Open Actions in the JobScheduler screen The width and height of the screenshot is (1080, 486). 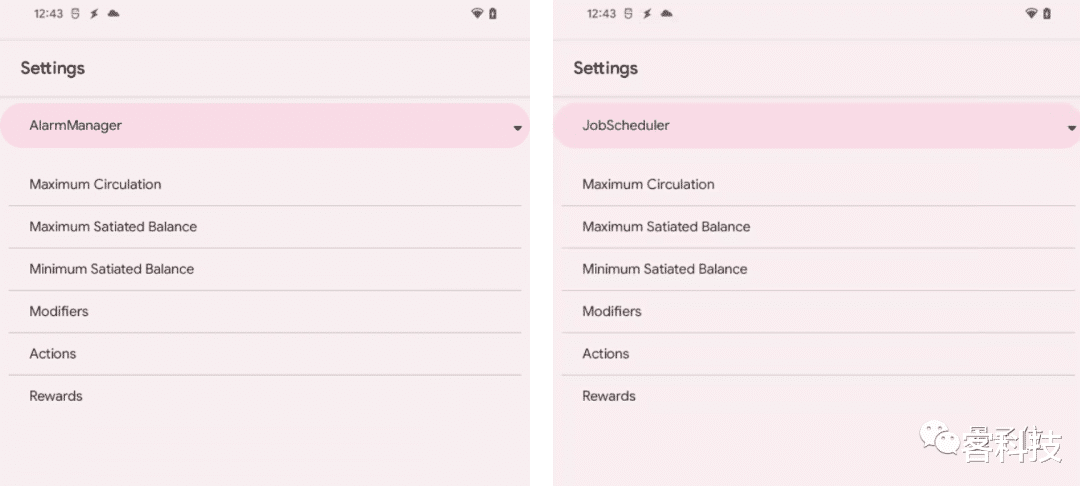pos(606,354)
